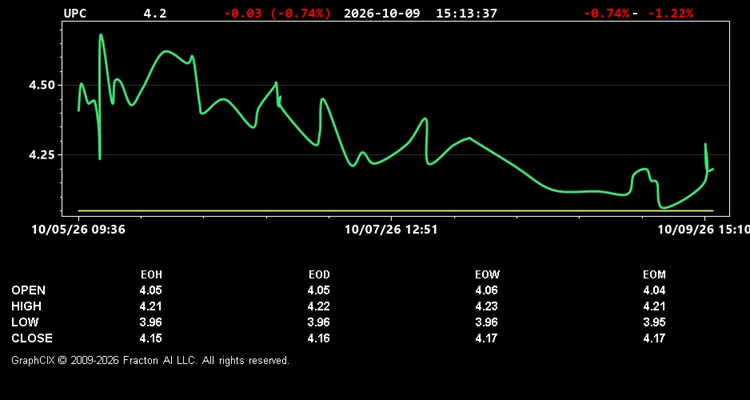Click the 15:13:37 timestamp
This screenshot has height=400, width=750.
466,13
